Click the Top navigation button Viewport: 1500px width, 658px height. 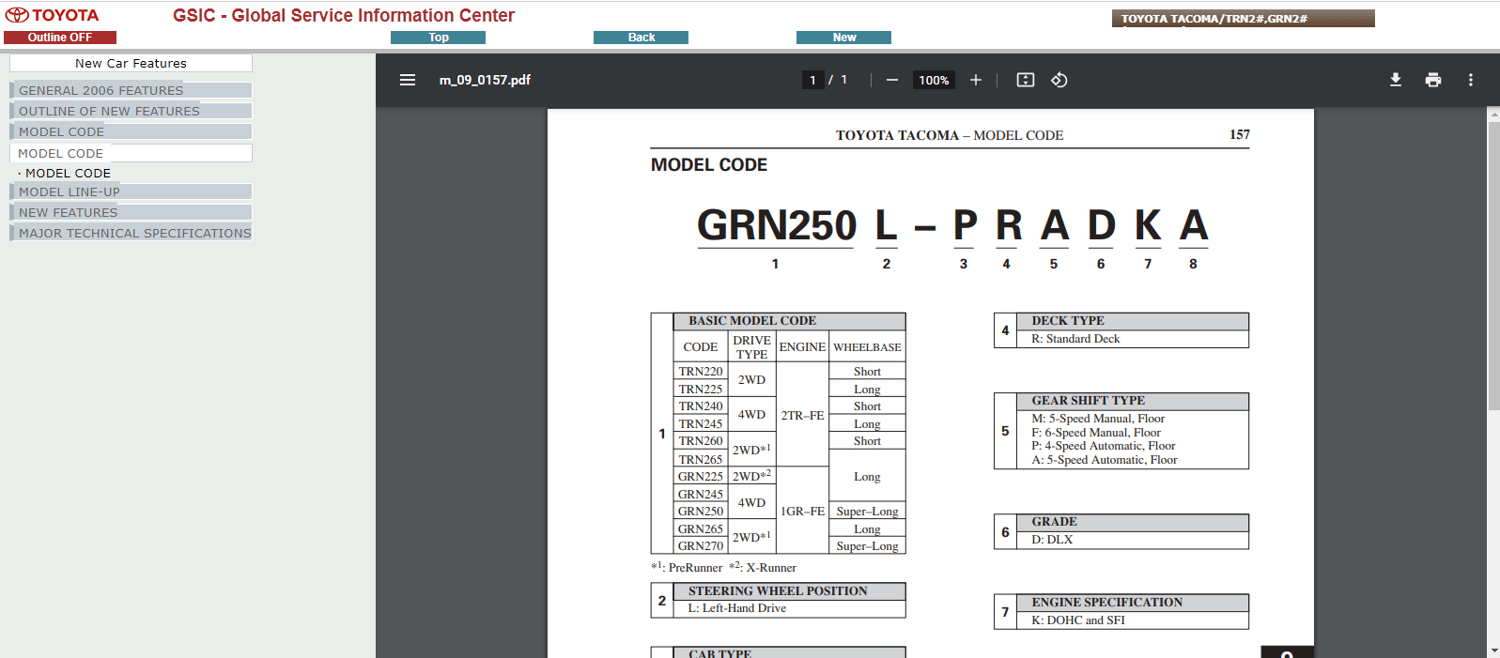pyautogui.click(x=438, y=37)
